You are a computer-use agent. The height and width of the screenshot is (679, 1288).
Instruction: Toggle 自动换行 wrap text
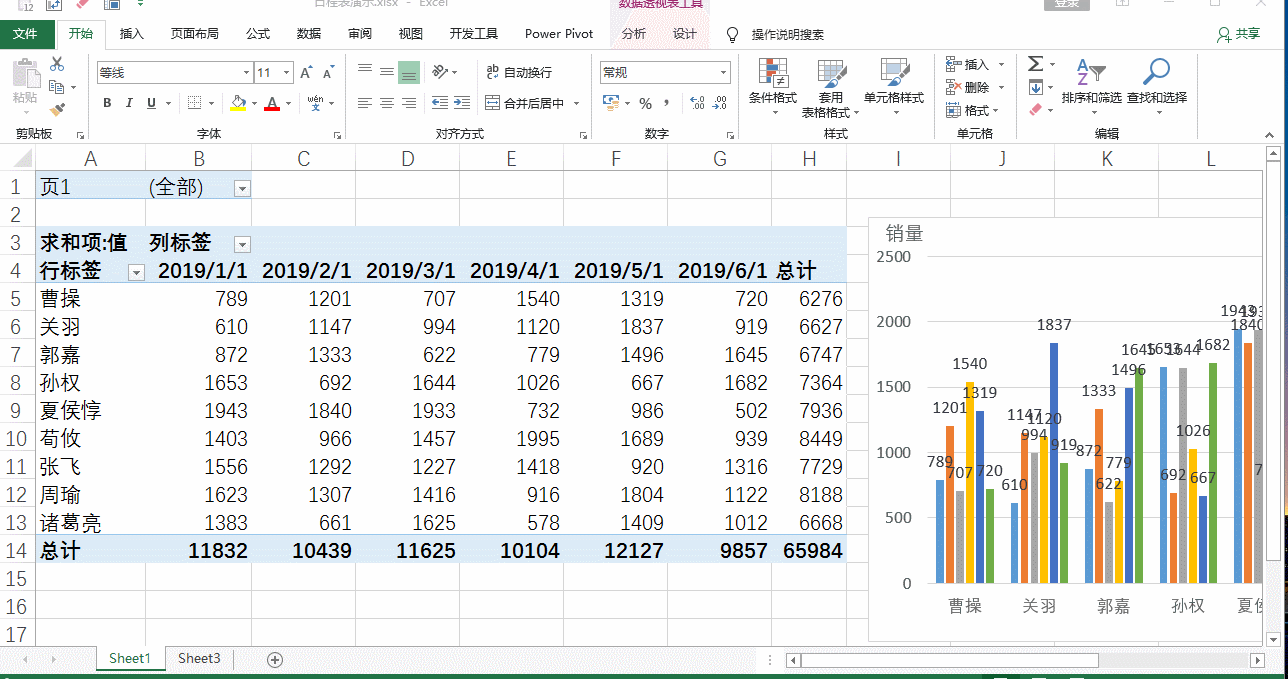coord(518,72)
